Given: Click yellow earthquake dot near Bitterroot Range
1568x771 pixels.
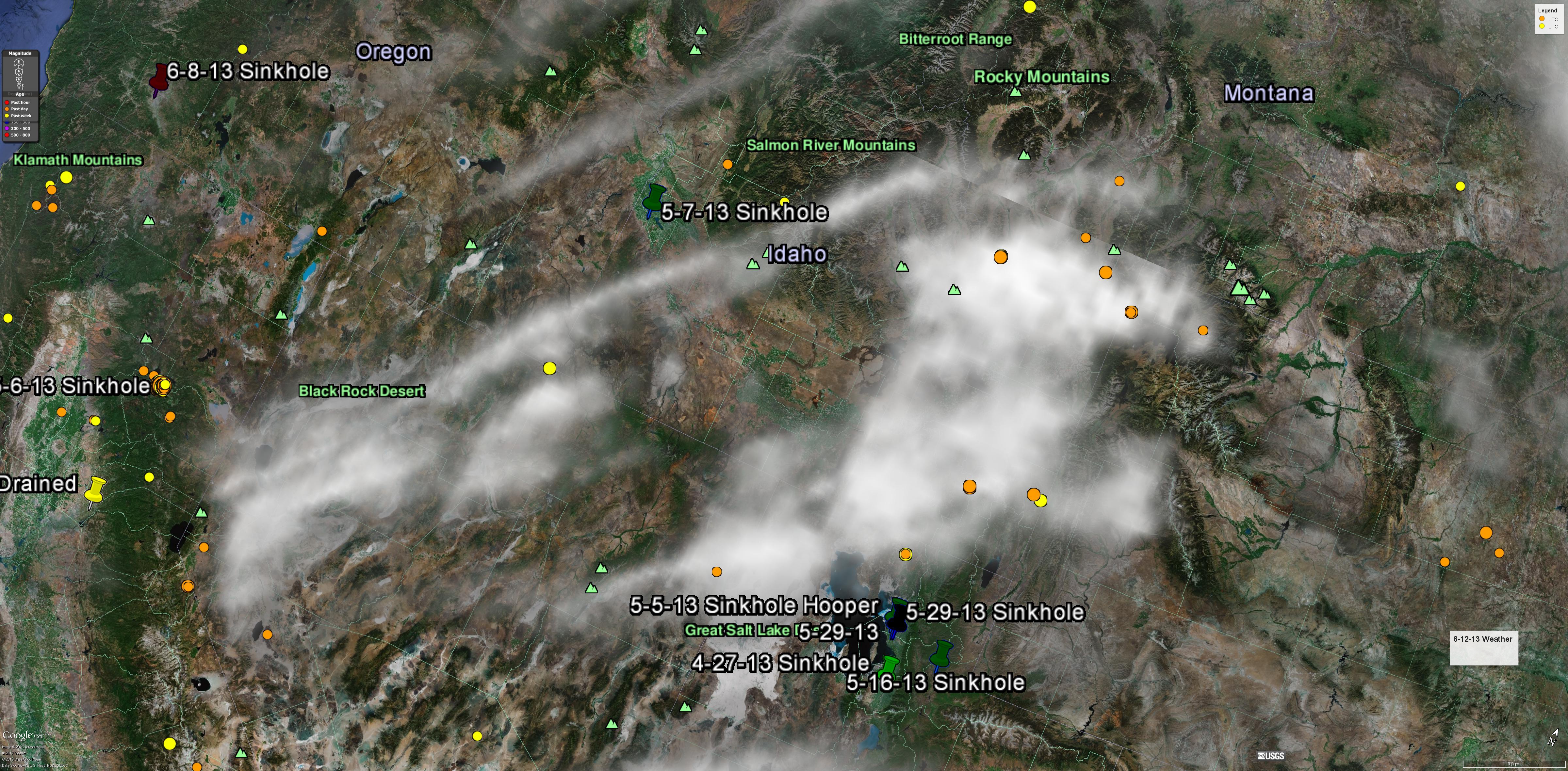Looking at the screenshot, I should pos(1029,7).
